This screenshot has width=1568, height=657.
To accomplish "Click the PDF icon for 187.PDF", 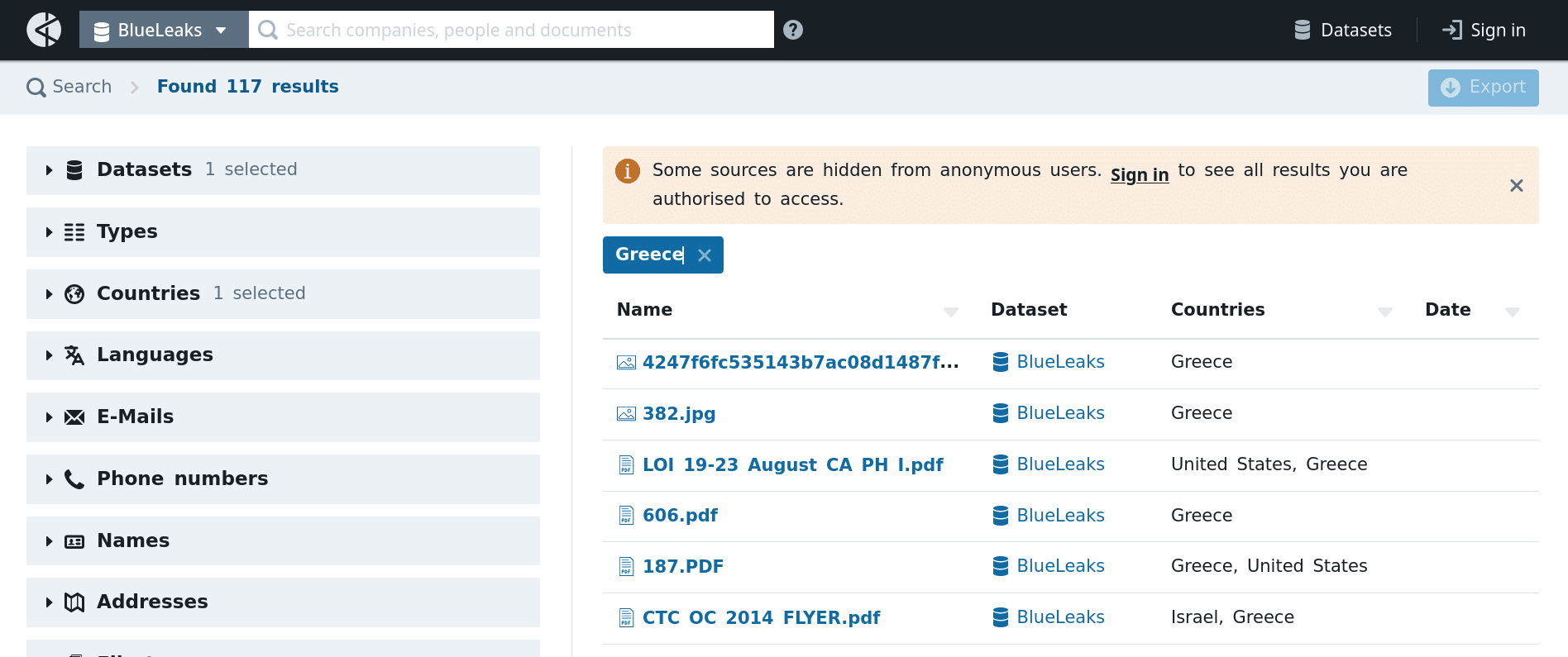I will pos(627,566).
